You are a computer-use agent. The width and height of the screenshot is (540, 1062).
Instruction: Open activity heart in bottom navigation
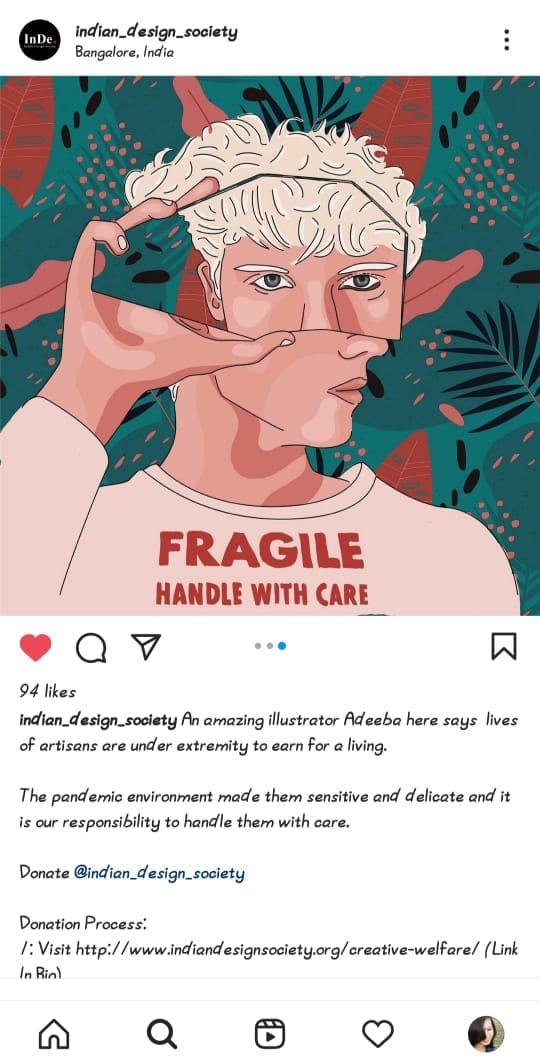[377, 1034]
